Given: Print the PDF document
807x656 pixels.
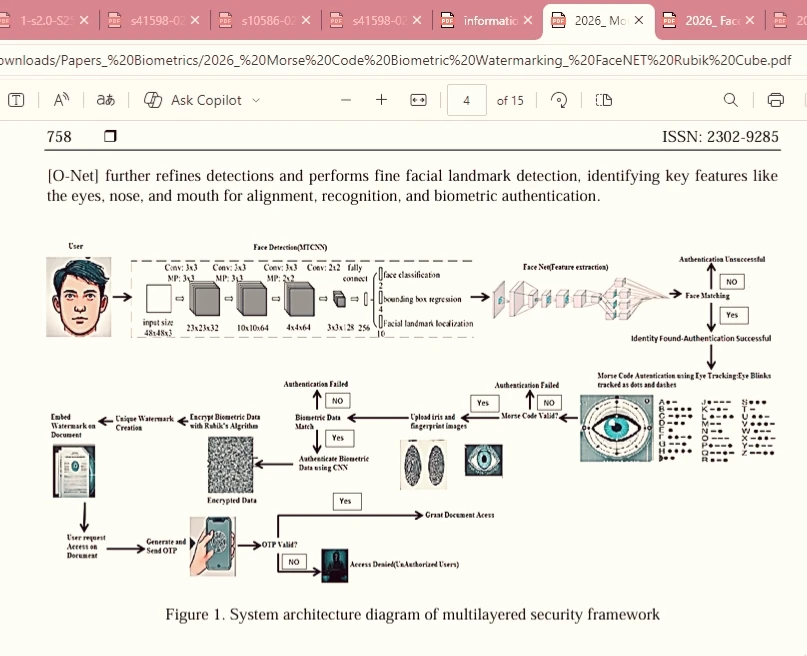Looking at the screenshot, I should [x=776, y=100].
